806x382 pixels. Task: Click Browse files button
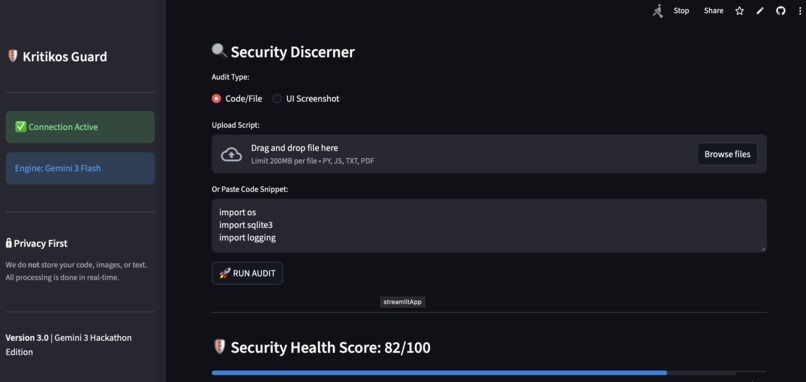coord(727,154)
